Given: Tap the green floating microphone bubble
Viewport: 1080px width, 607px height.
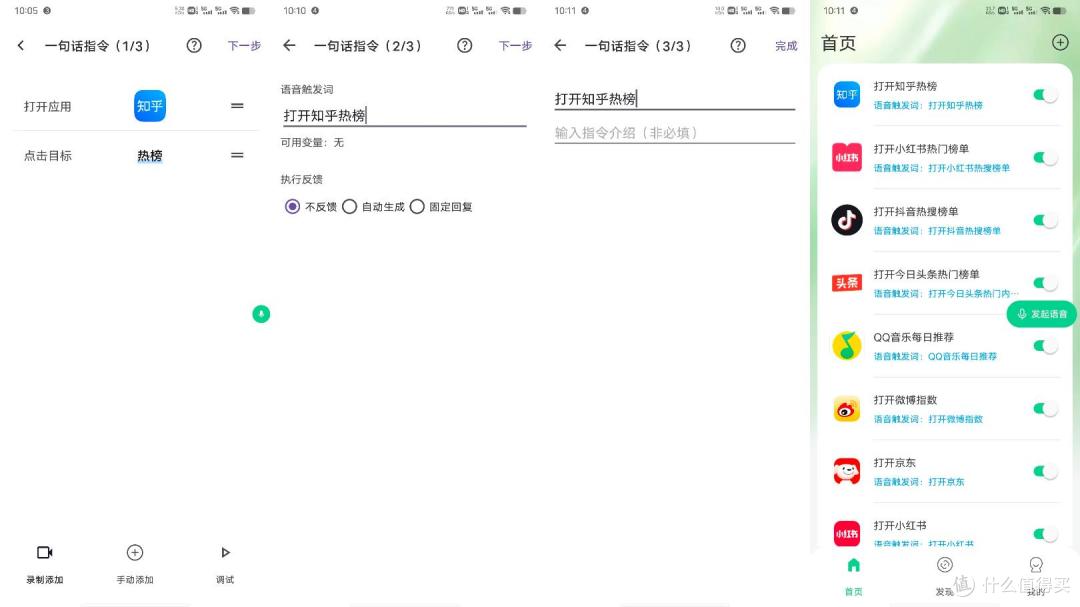Looking at the screenshot, I should click(261, 314).
